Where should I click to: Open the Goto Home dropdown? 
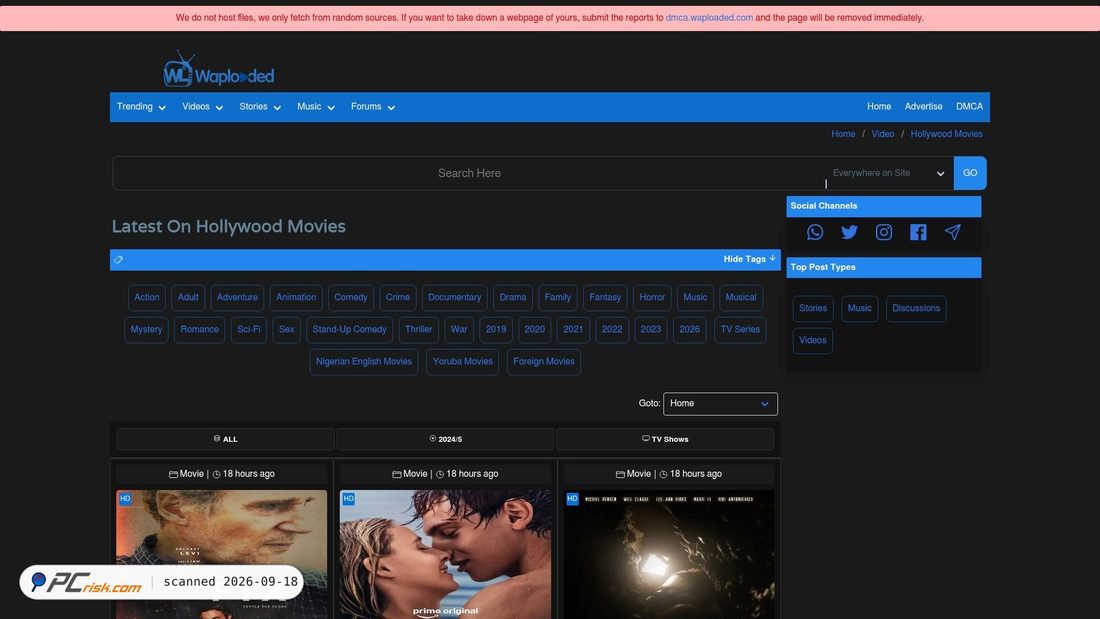(720, 404)
